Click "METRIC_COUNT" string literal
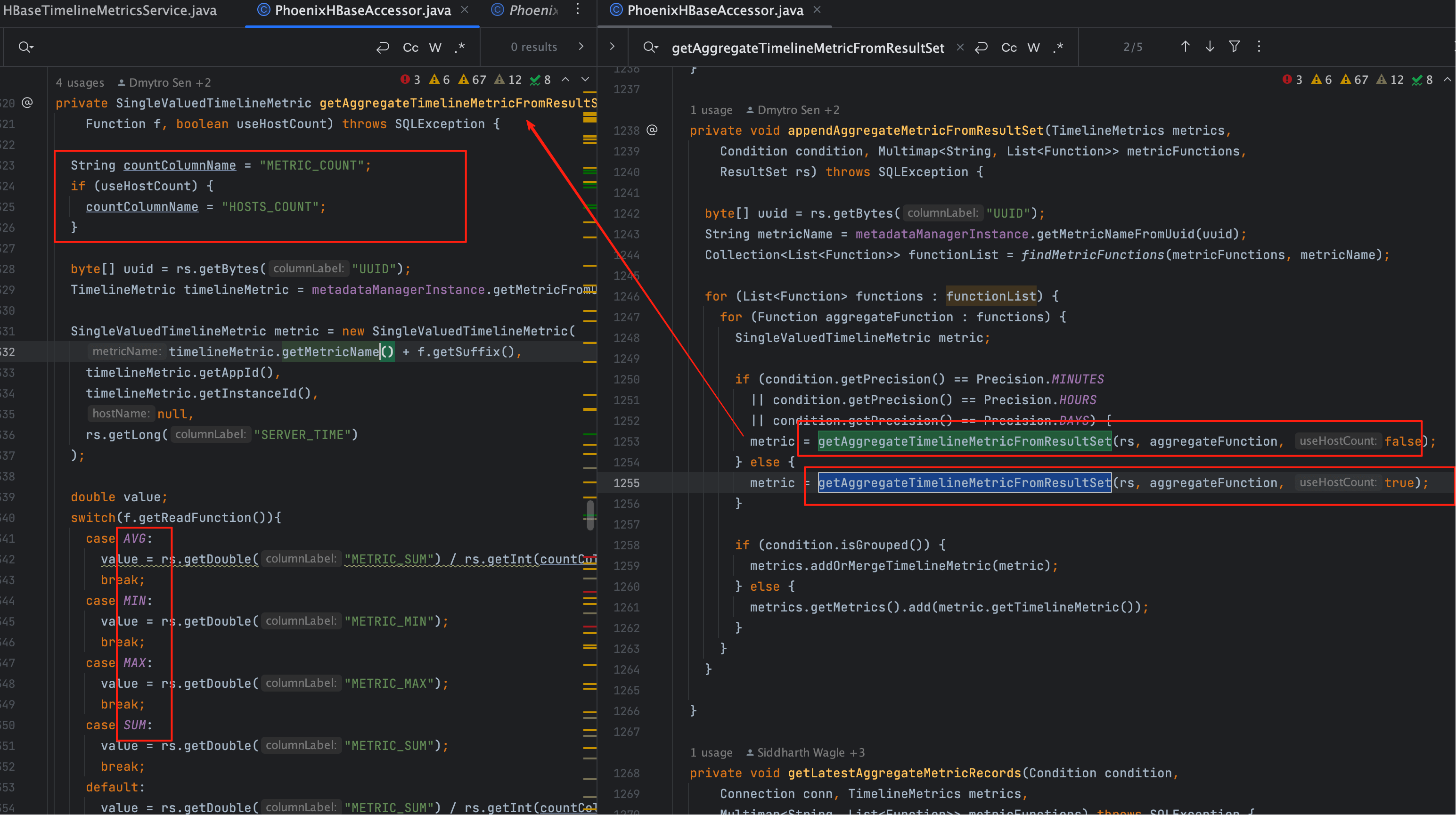1456x815 pixels. point(311,166)
